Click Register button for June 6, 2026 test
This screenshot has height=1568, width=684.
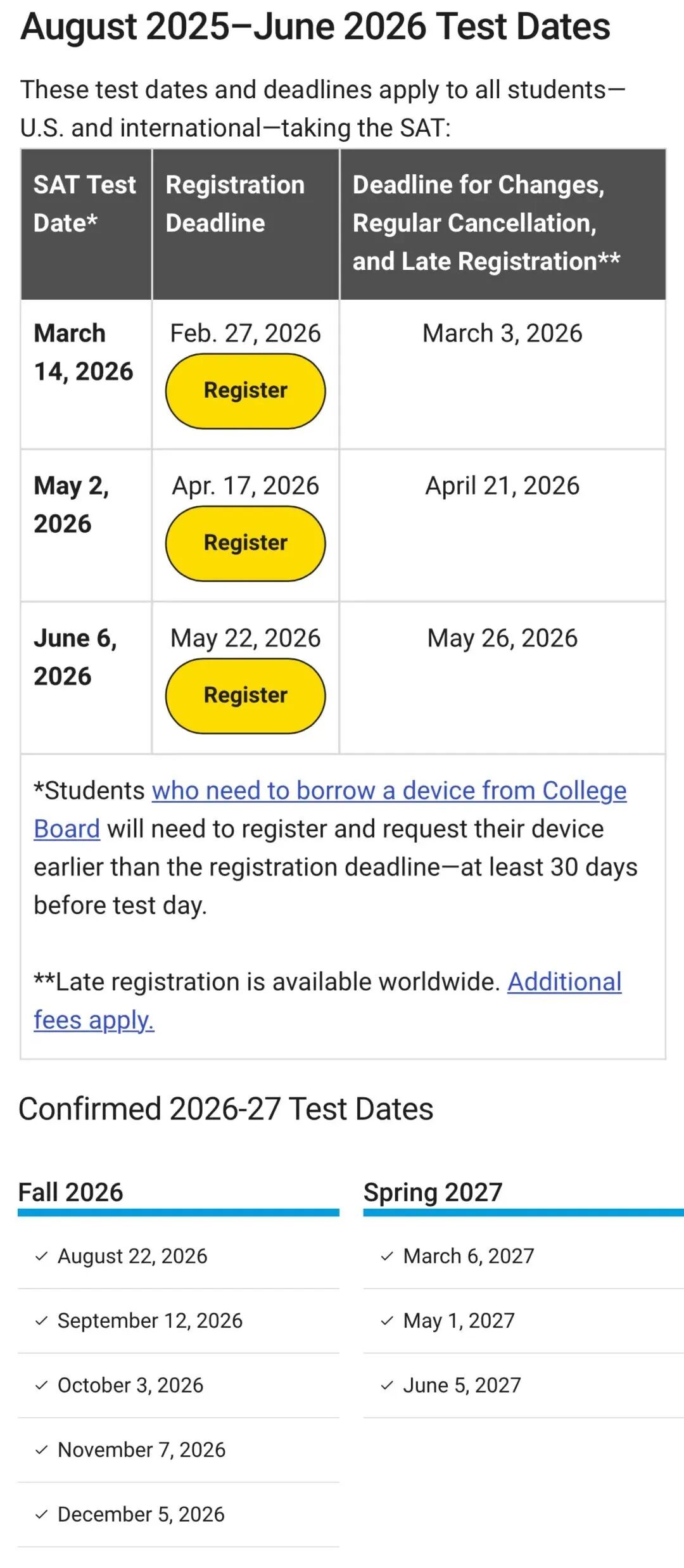pos(246,696)
